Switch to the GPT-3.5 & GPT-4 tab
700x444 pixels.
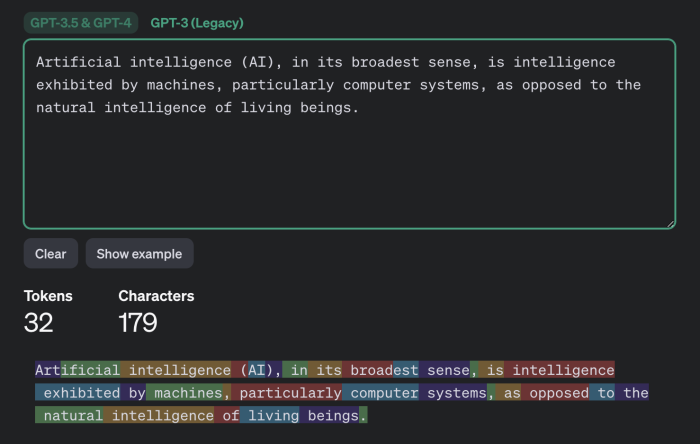coord(81,22)
